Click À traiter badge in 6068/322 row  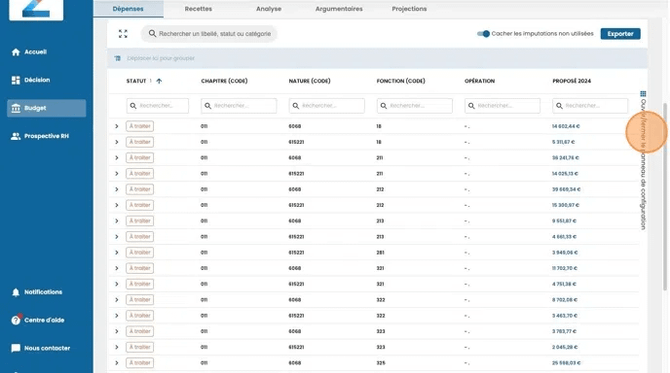(140, 300)
